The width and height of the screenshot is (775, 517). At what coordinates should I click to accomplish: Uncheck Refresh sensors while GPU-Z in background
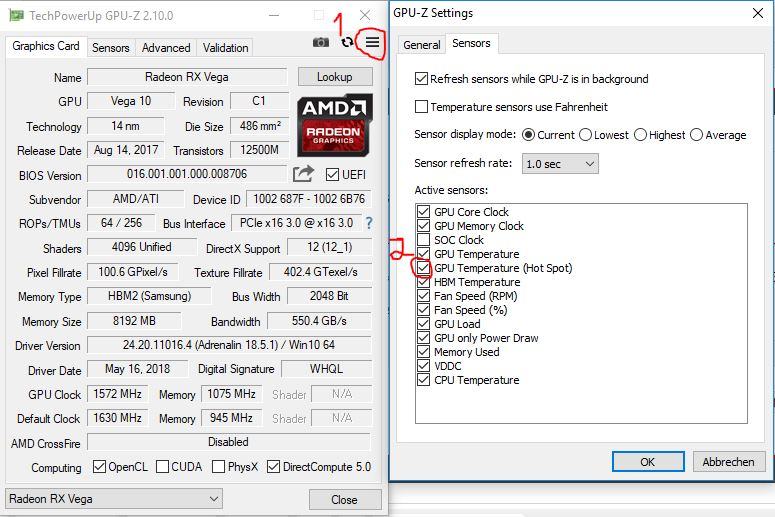(x=421, y=79)
